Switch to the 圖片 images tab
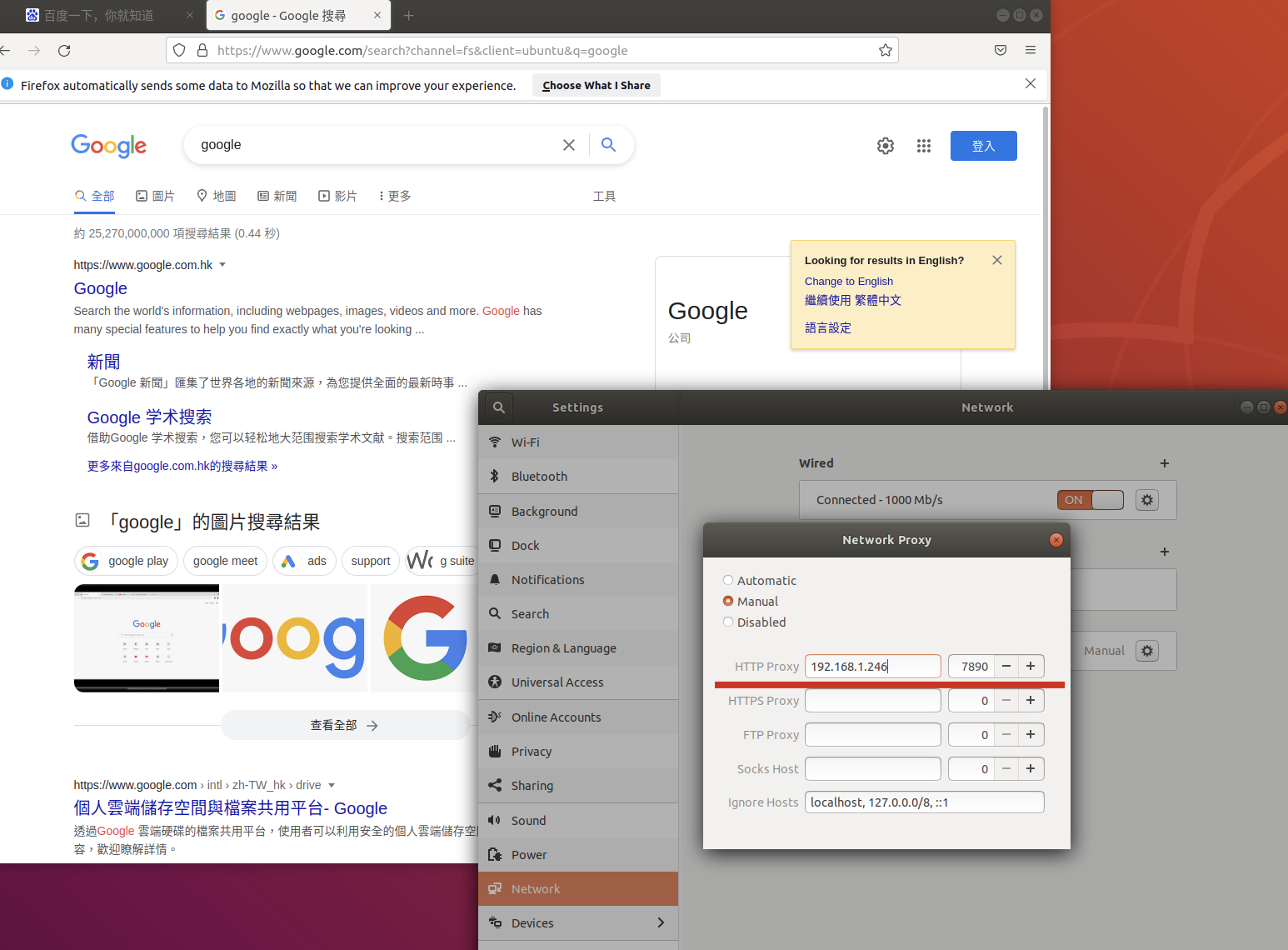 pyautogui.click(x=155, y=196)
